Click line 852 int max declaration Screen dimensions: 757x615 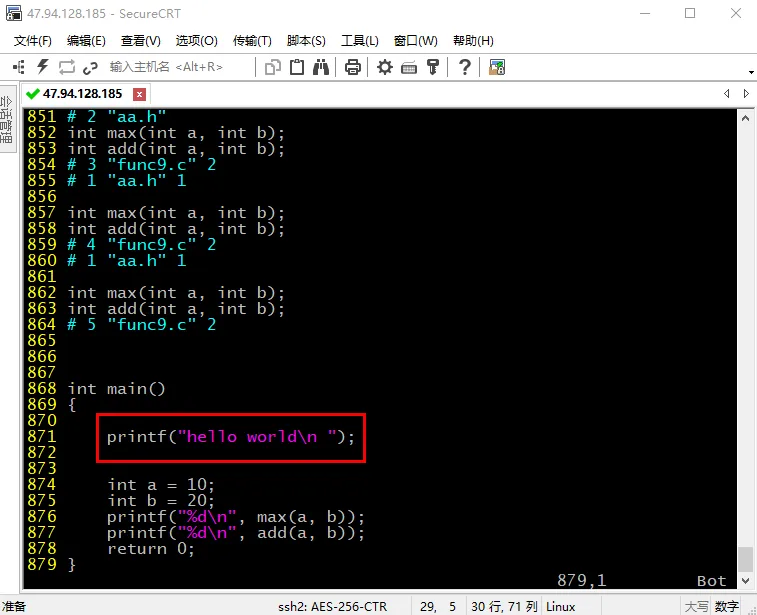pos(176,133)
